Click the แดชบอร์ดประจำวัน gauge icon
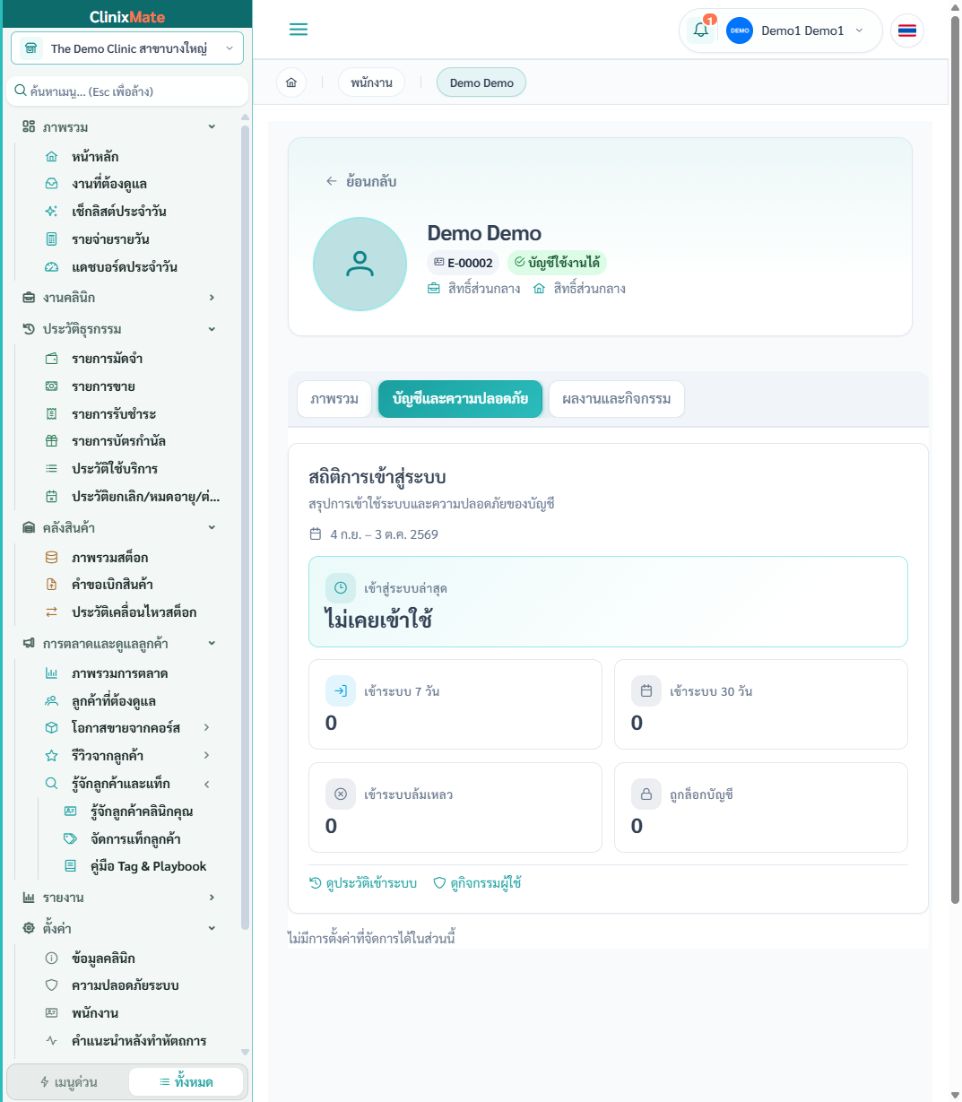 click(51, 267)
